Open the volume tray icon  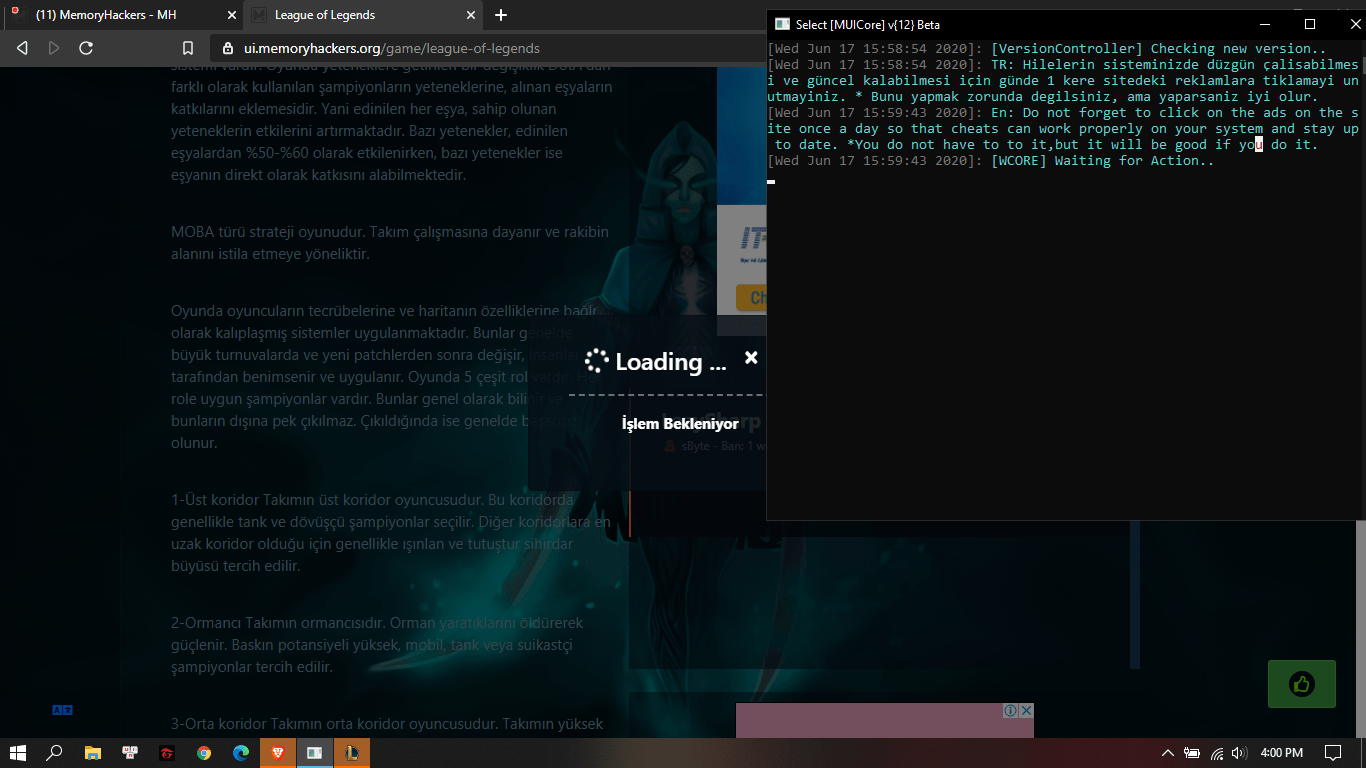(1240, 752)
